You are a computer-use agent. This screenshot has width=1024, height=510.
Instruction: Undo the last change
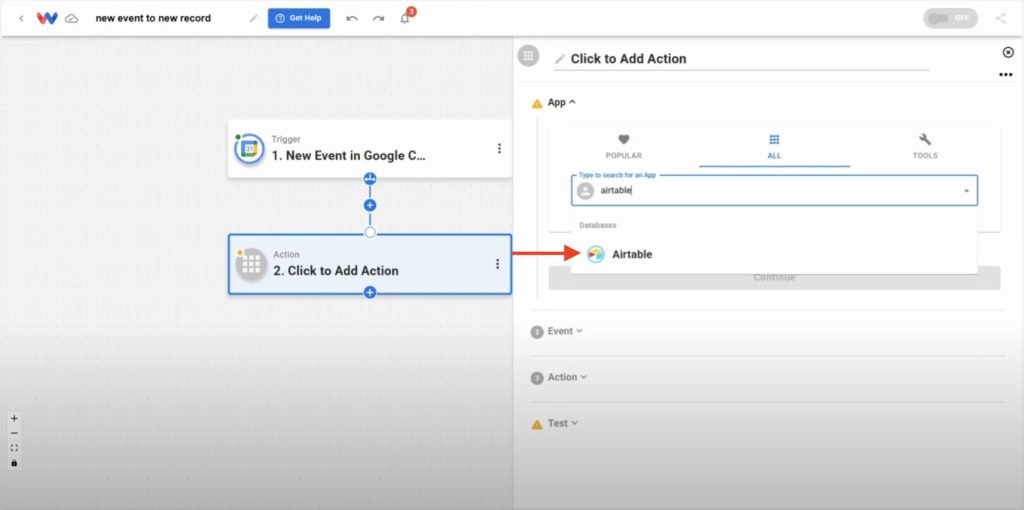click(x=352, y=18)
